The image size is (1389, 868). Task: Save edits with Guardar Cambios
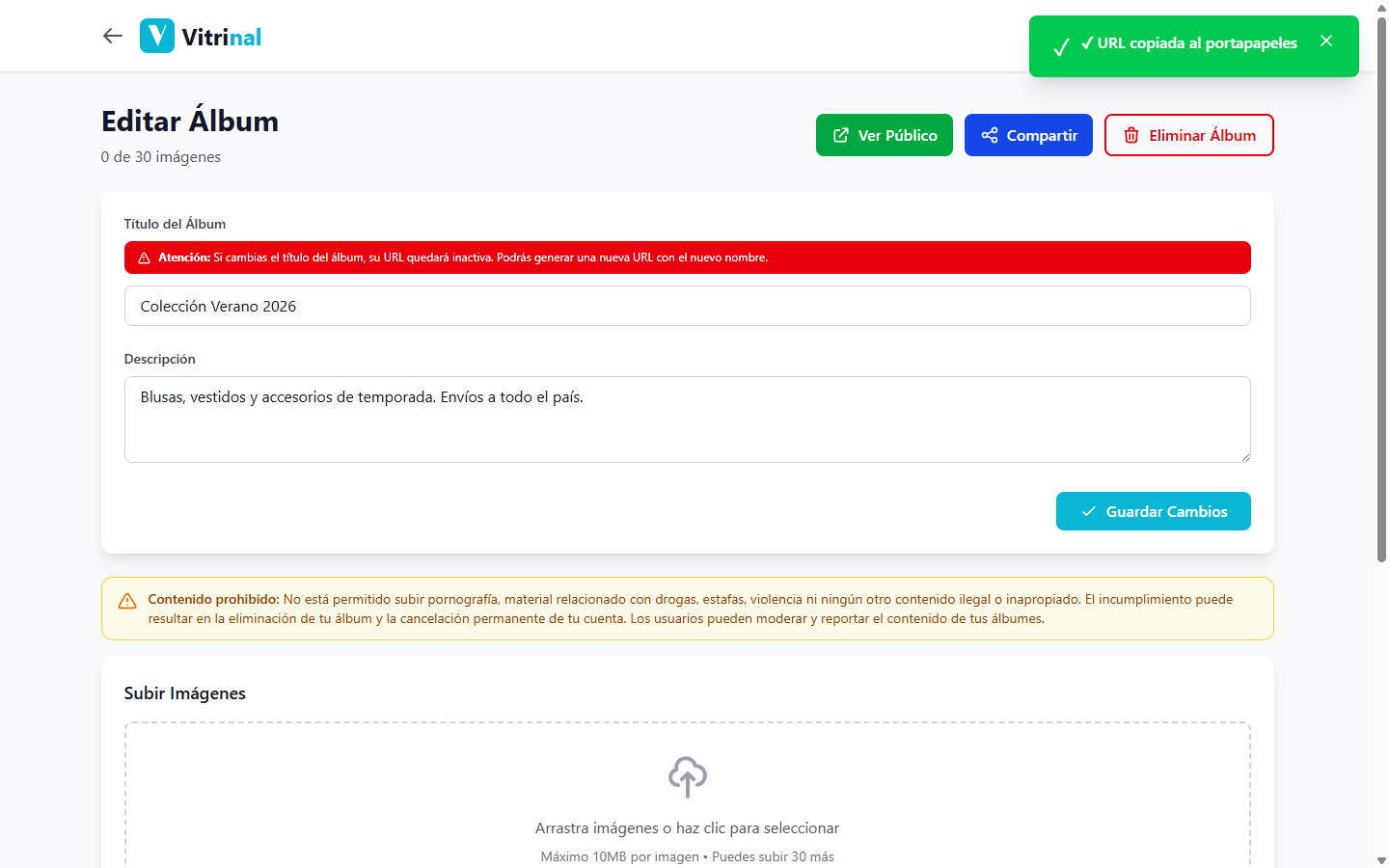click(x=1154, y=511)
